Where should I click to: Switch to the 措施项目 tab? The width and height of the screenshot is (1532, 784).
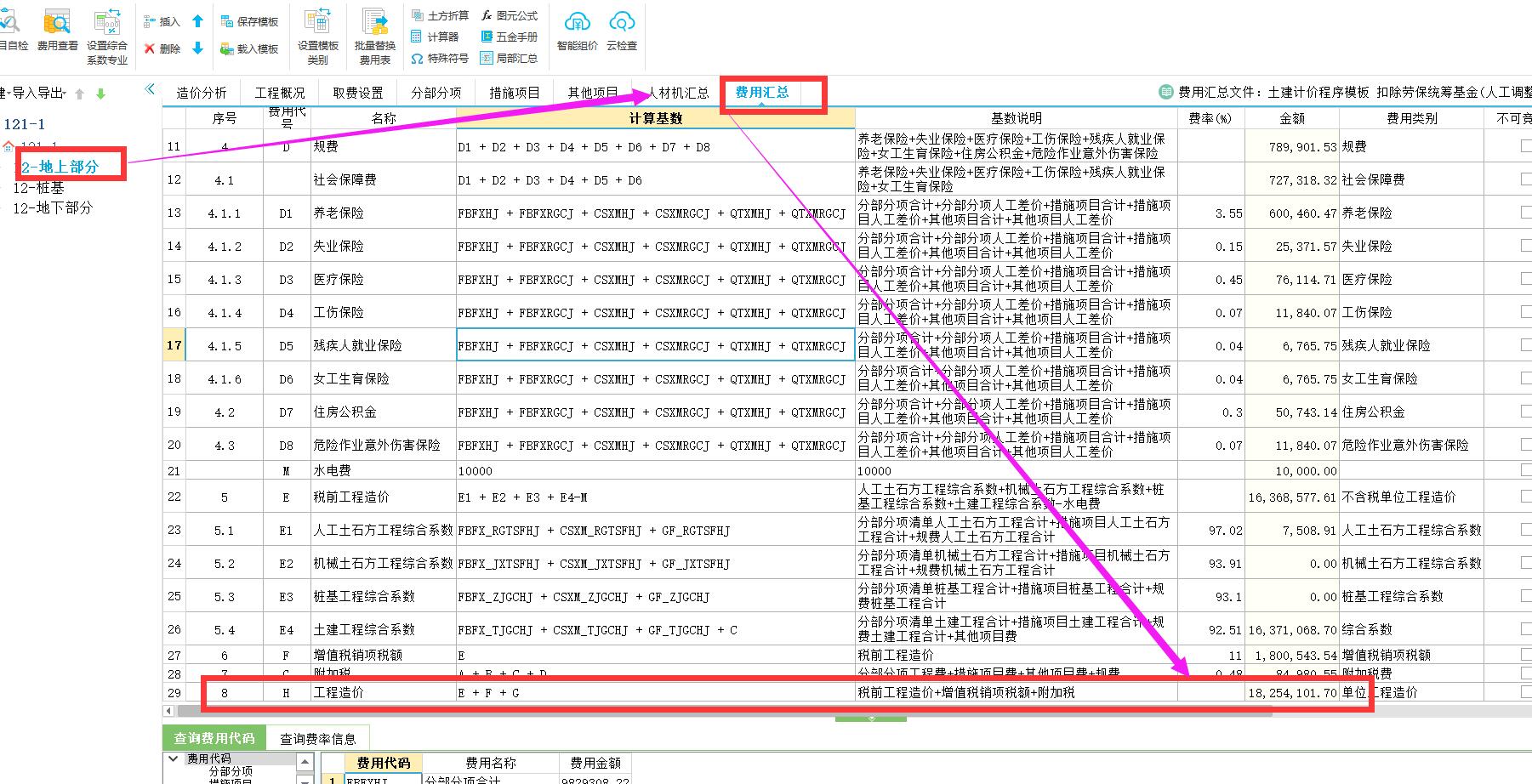tap(515, 93)
